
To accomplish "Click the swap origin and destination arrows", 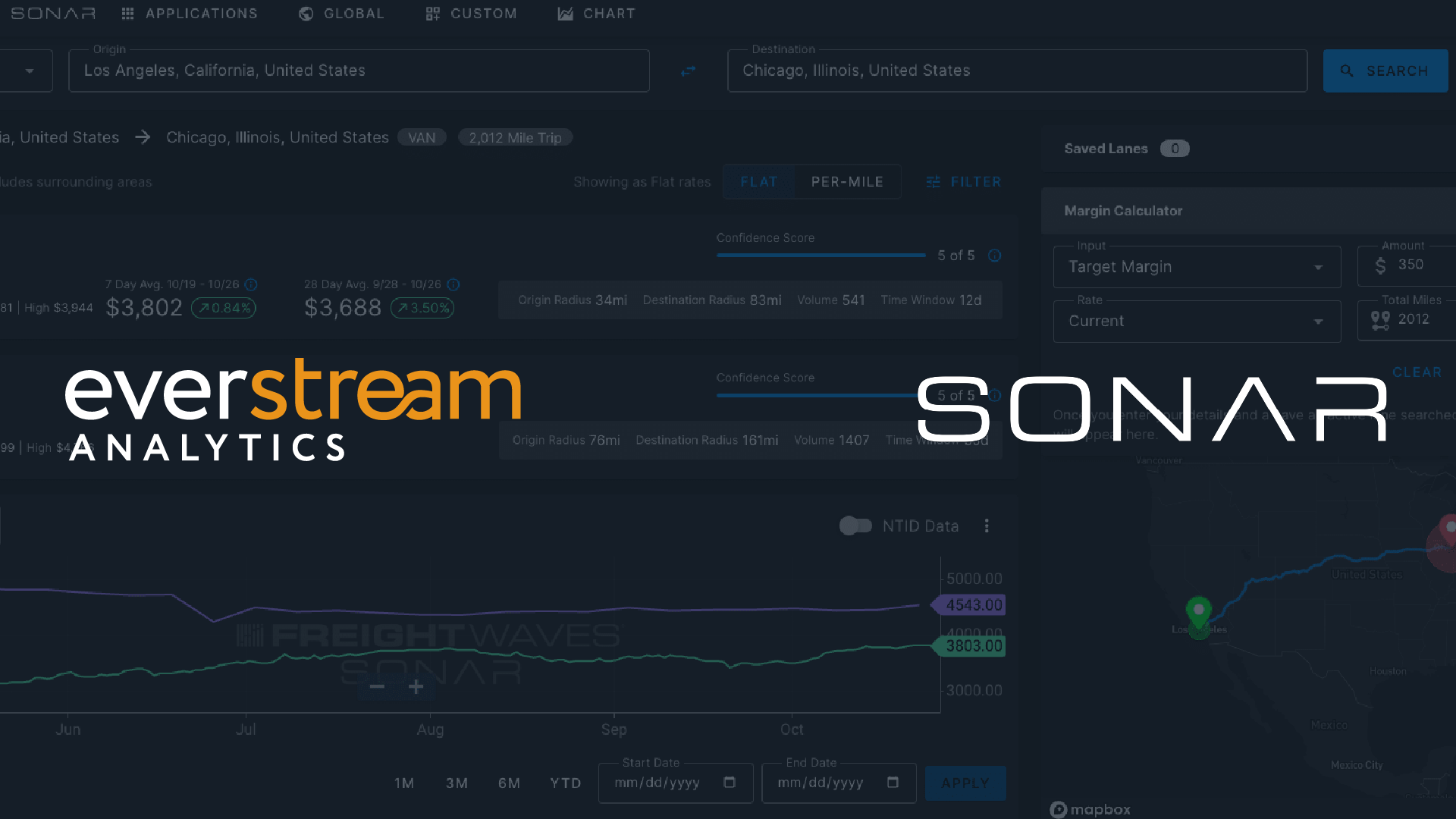I will [688, 71].
